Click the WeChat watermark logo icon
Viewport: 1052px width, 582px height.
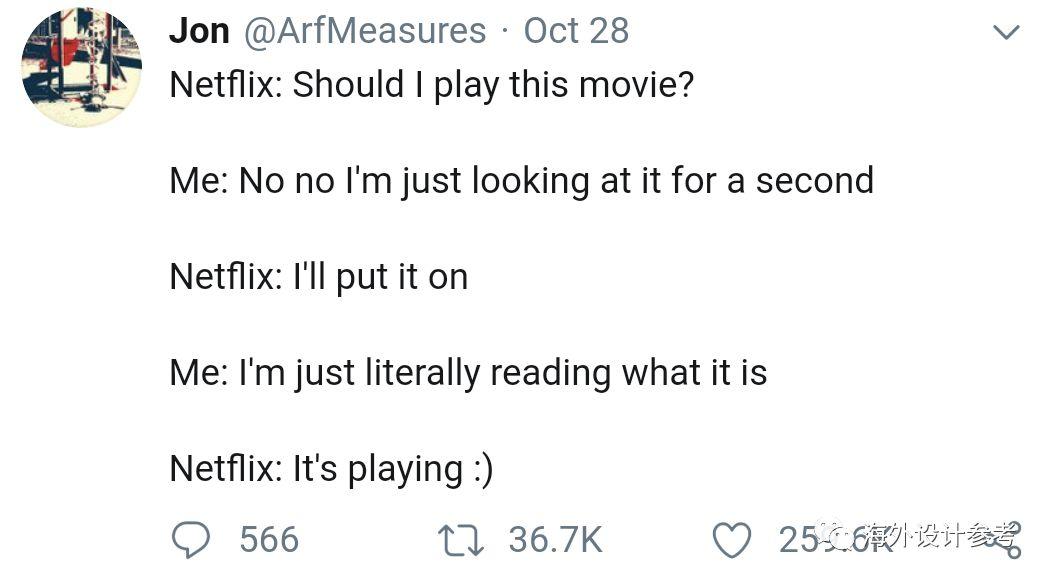point(837,534)
